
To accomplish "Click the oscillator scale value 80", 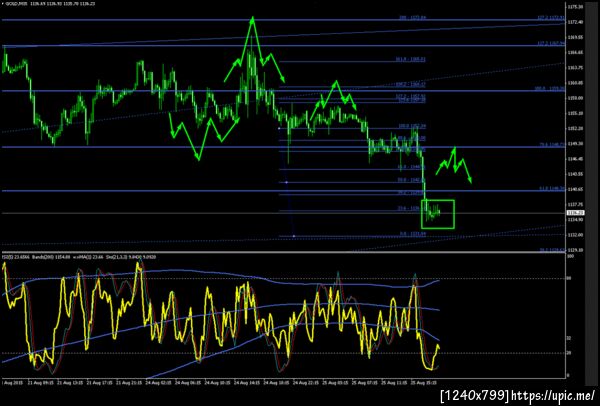I will (570, 278).
